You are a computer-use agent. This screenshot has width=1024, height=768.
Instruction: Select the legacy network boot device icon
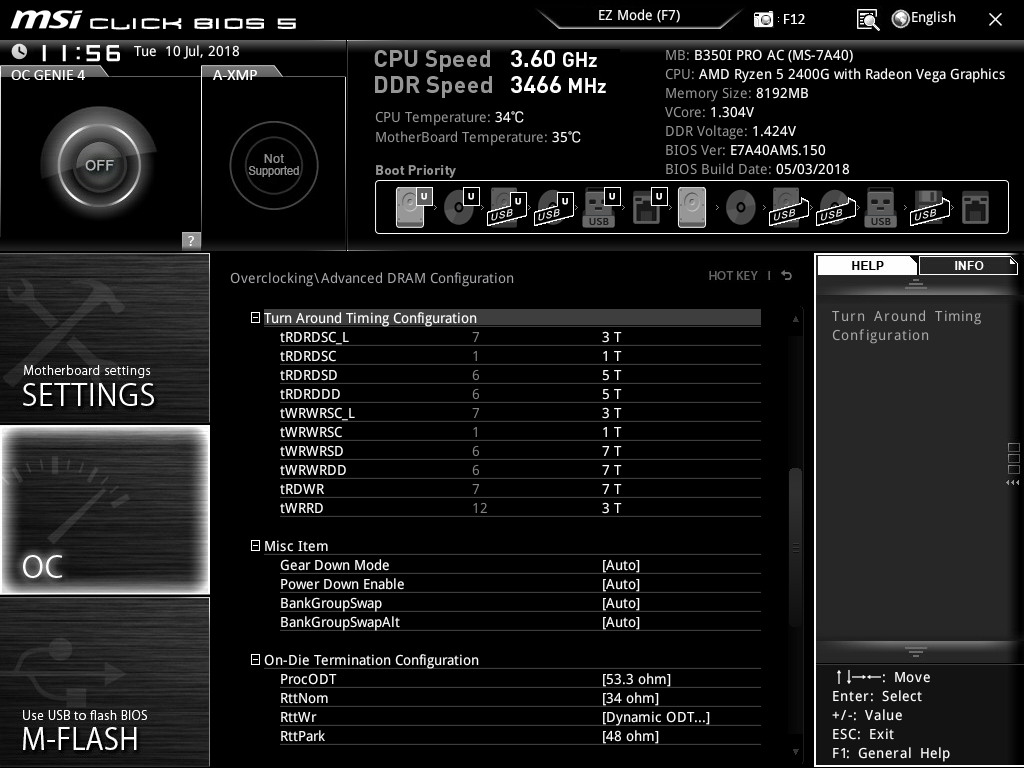pyautogui.click(x=976, y=208)
